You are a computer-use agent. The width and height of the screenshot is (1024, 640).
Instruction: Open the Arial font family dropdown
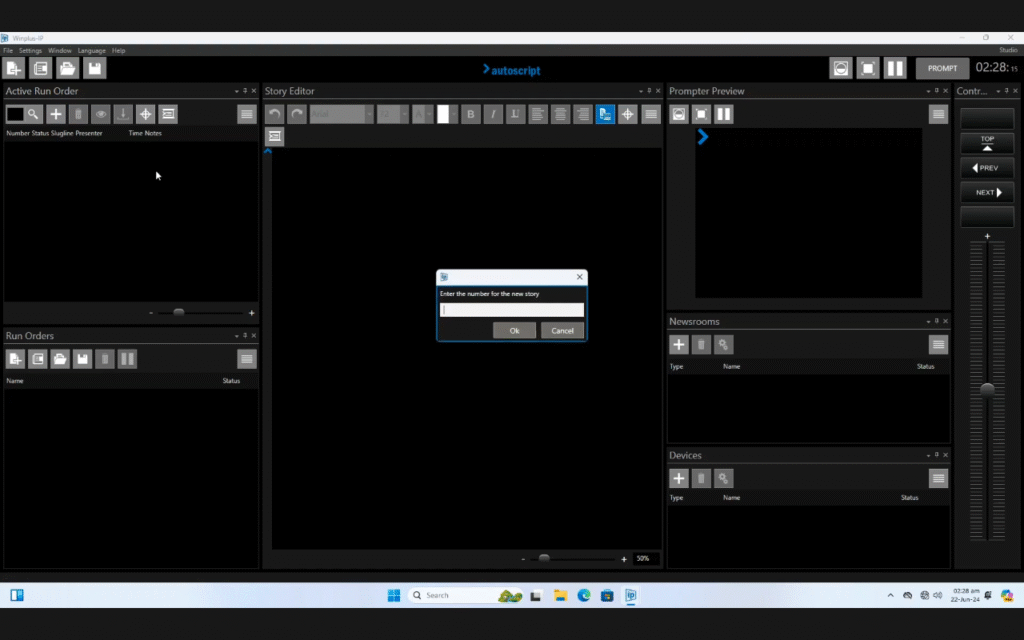point(340,114)
